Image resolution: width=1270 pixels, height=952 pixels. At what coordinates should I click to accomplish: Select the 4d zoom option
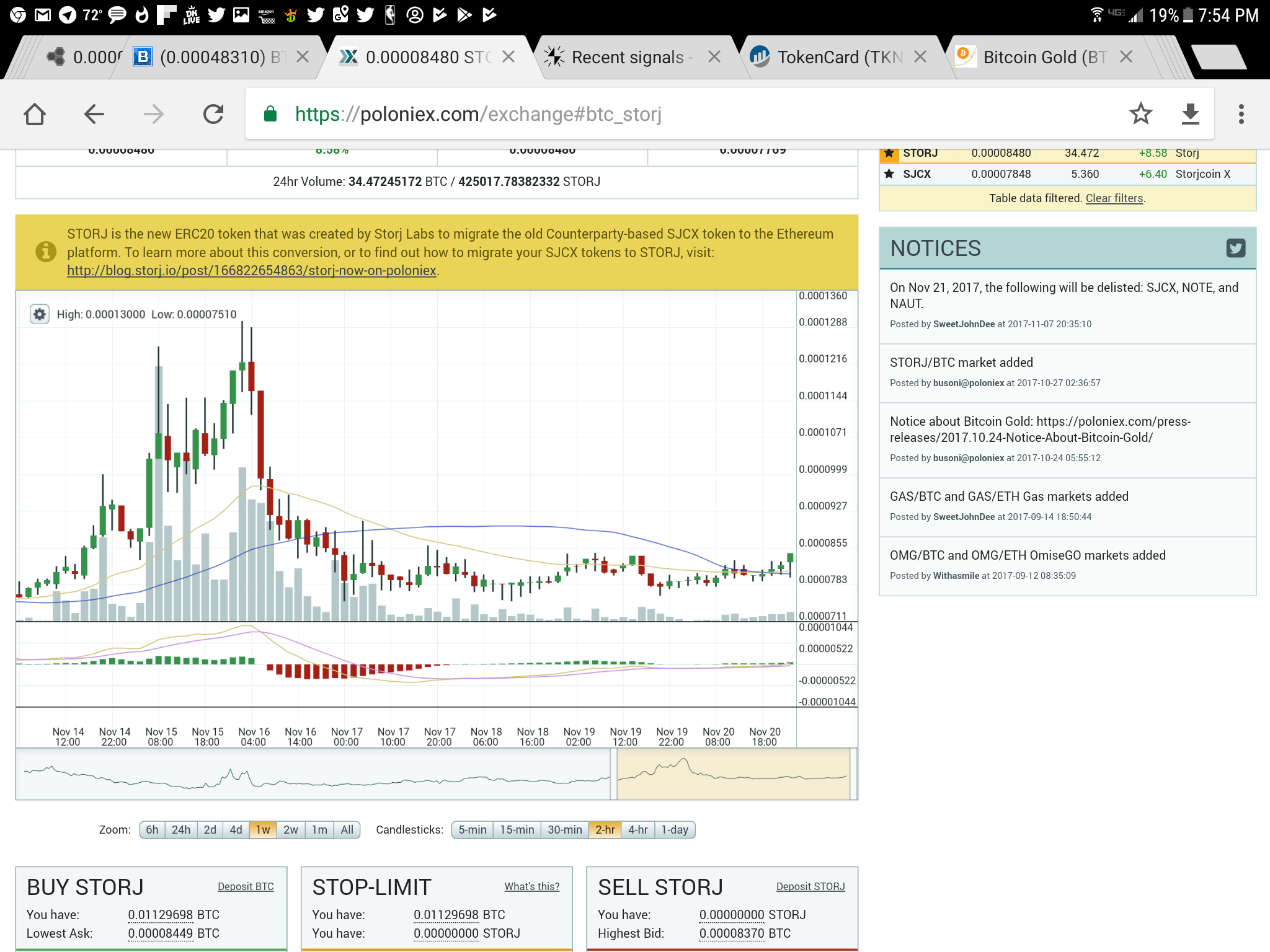pos(236,830)
